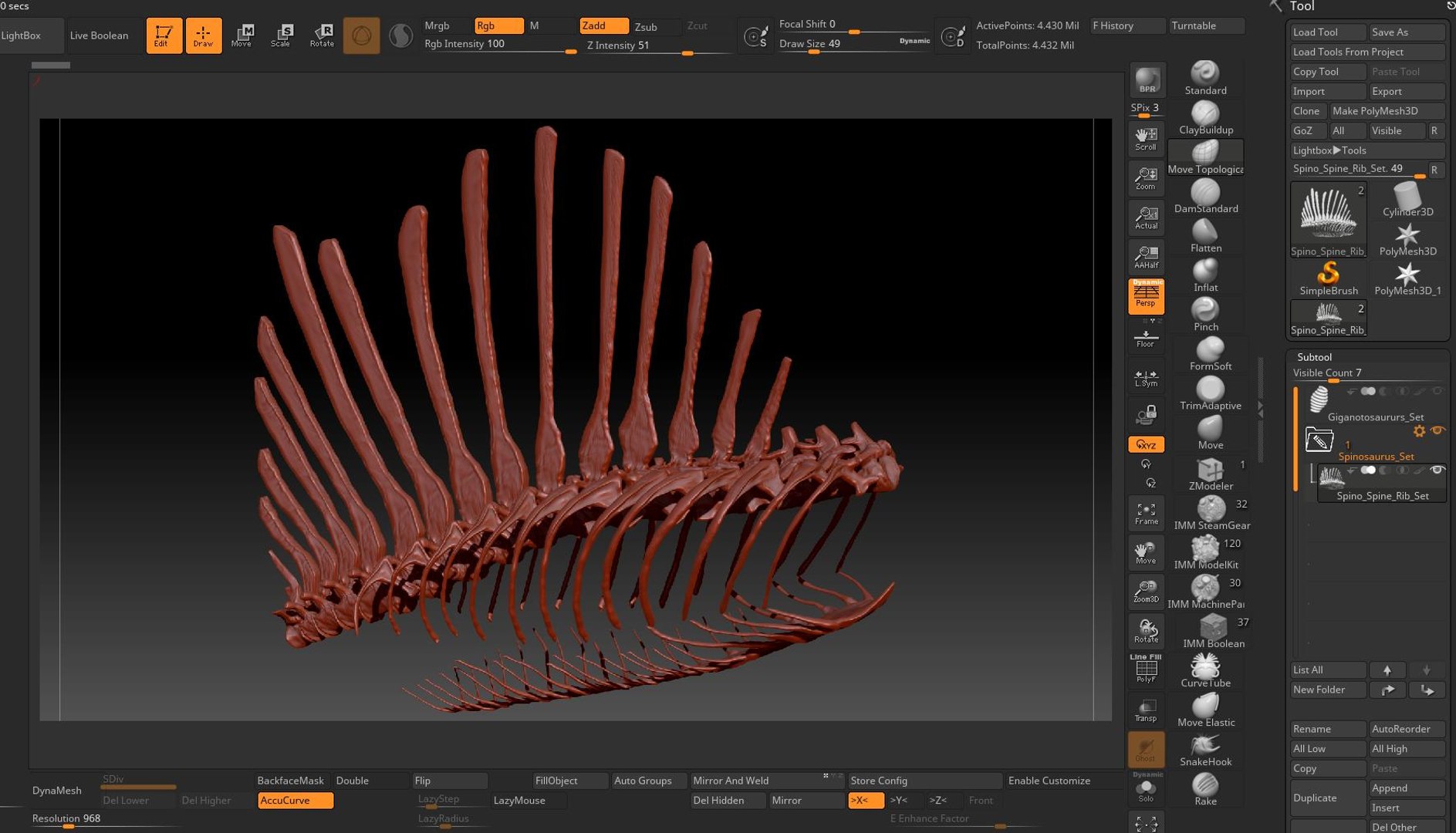1456x833 pixels.
Task: Activate the Draw mode icon
Action: (203, 35)
